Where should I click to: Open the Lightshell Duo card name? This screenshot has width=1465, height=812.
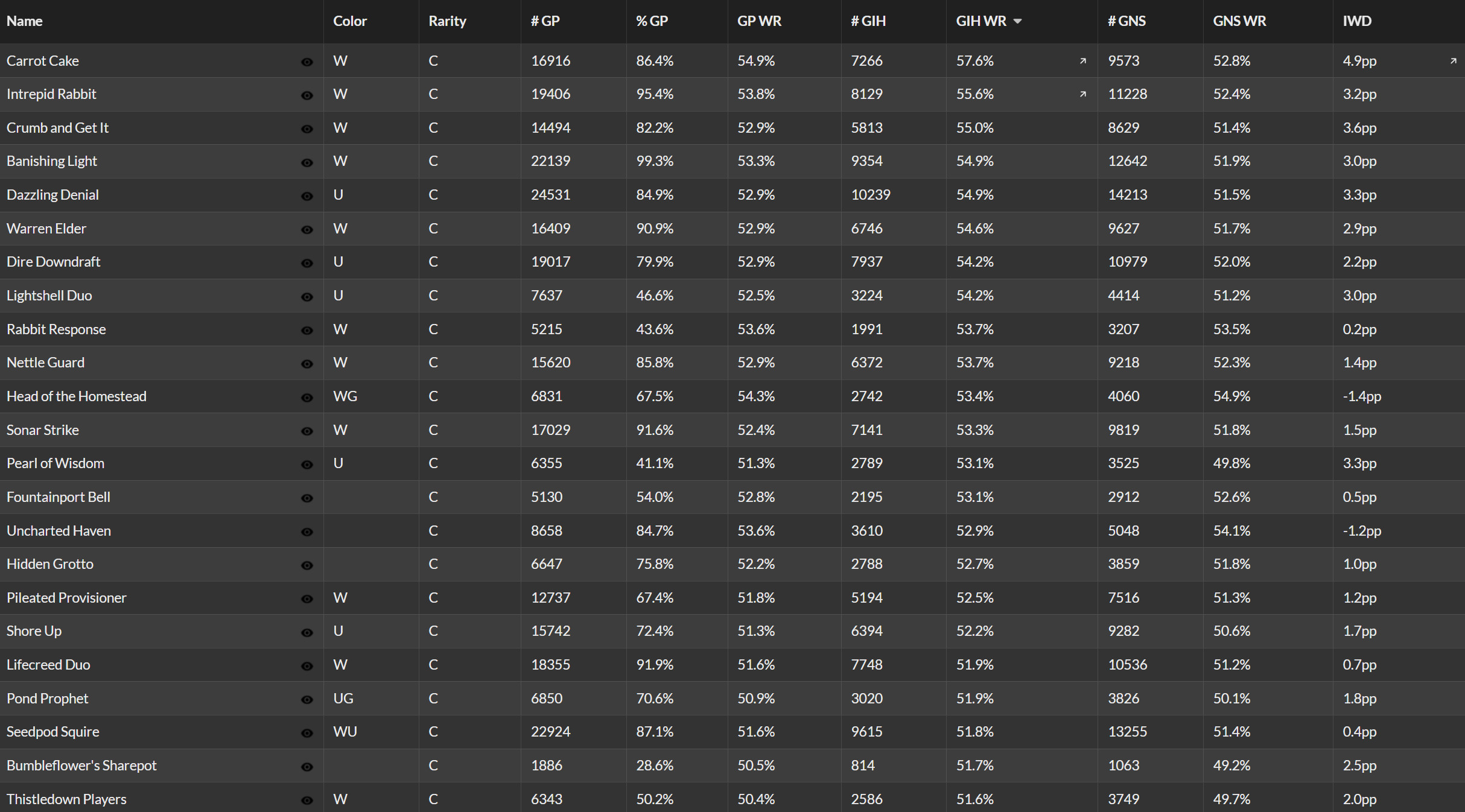[x=49, y=296]
